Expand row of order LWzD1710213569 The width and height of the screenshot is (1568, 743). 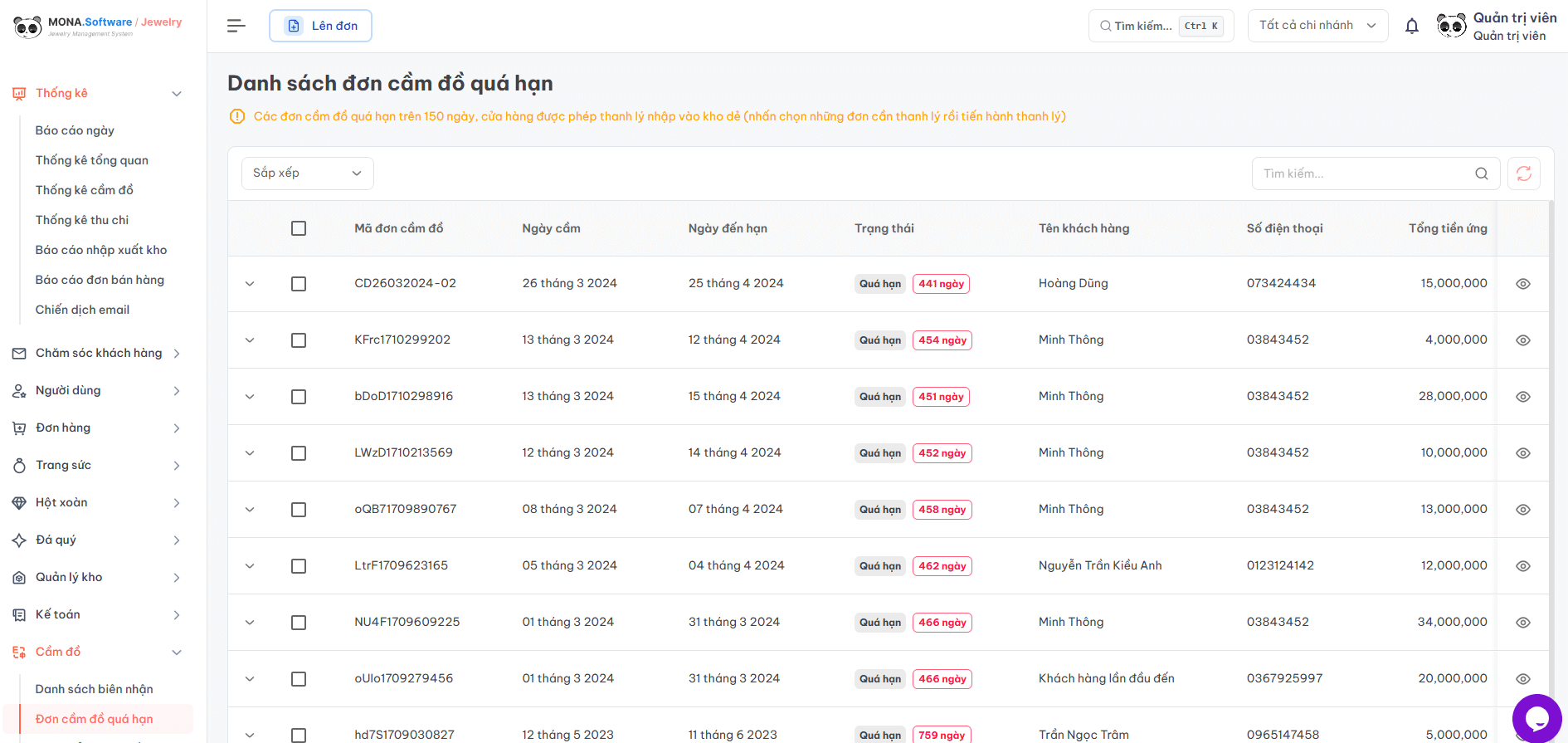pos(250,453)
